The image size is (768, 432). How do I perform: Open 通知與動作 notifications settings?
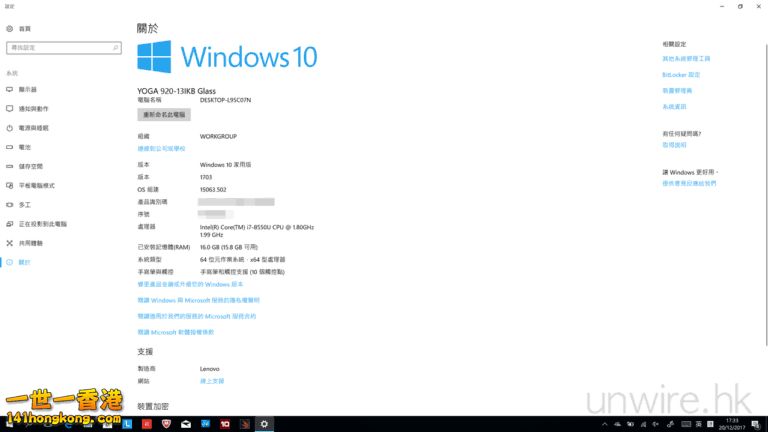33,109
